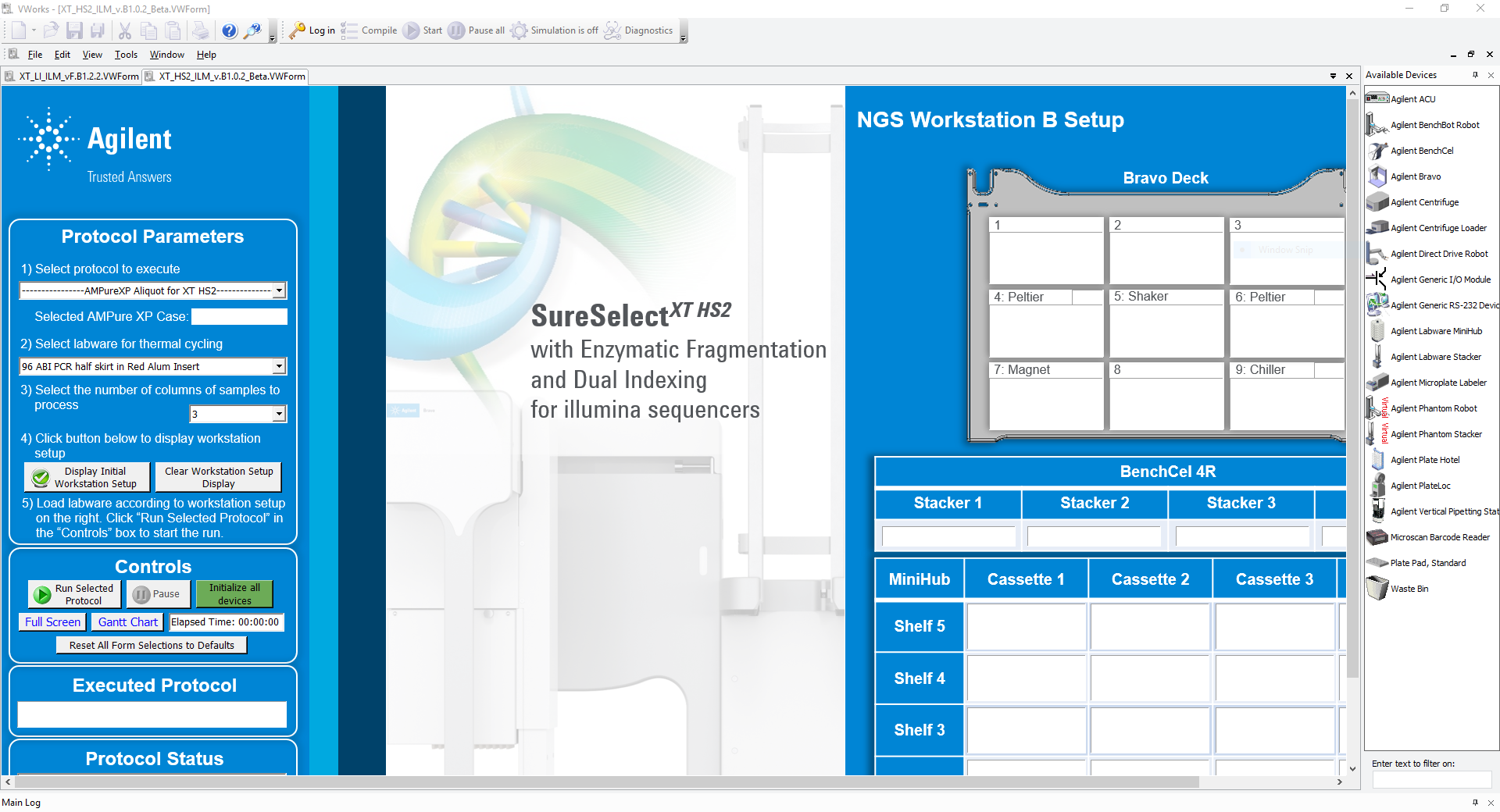
Task: Open the thermal cycling labware dropdown
Action: pos(279,366)
